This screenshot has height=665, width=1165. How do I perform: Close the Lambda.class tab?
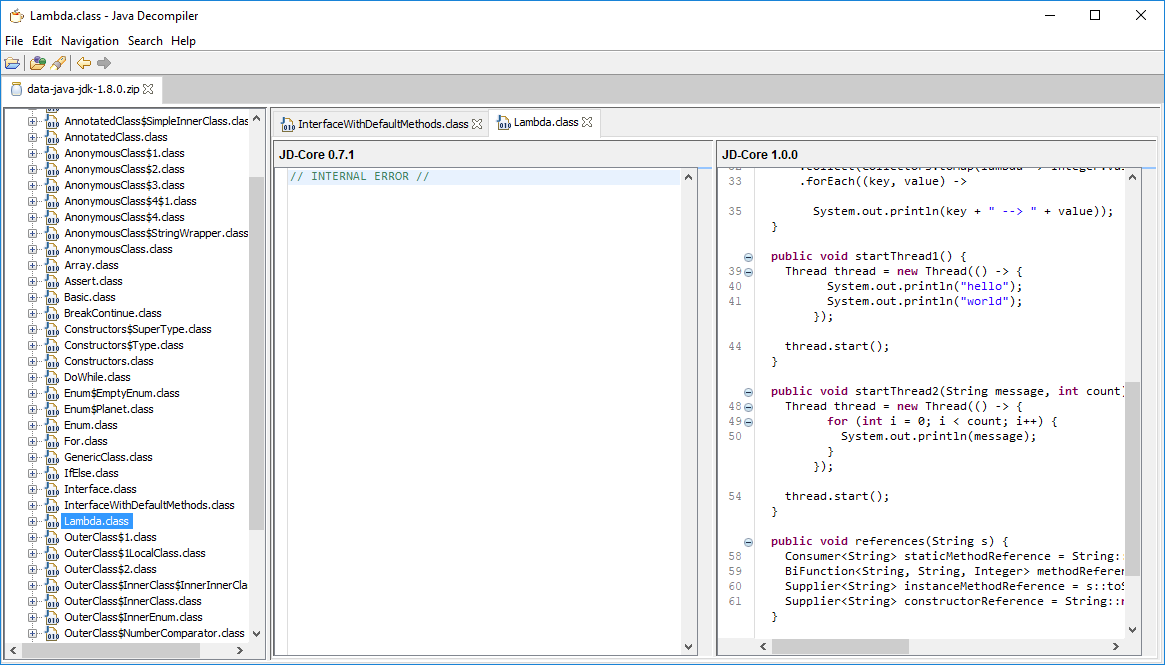pyautogui.click(x=587, y=122)
